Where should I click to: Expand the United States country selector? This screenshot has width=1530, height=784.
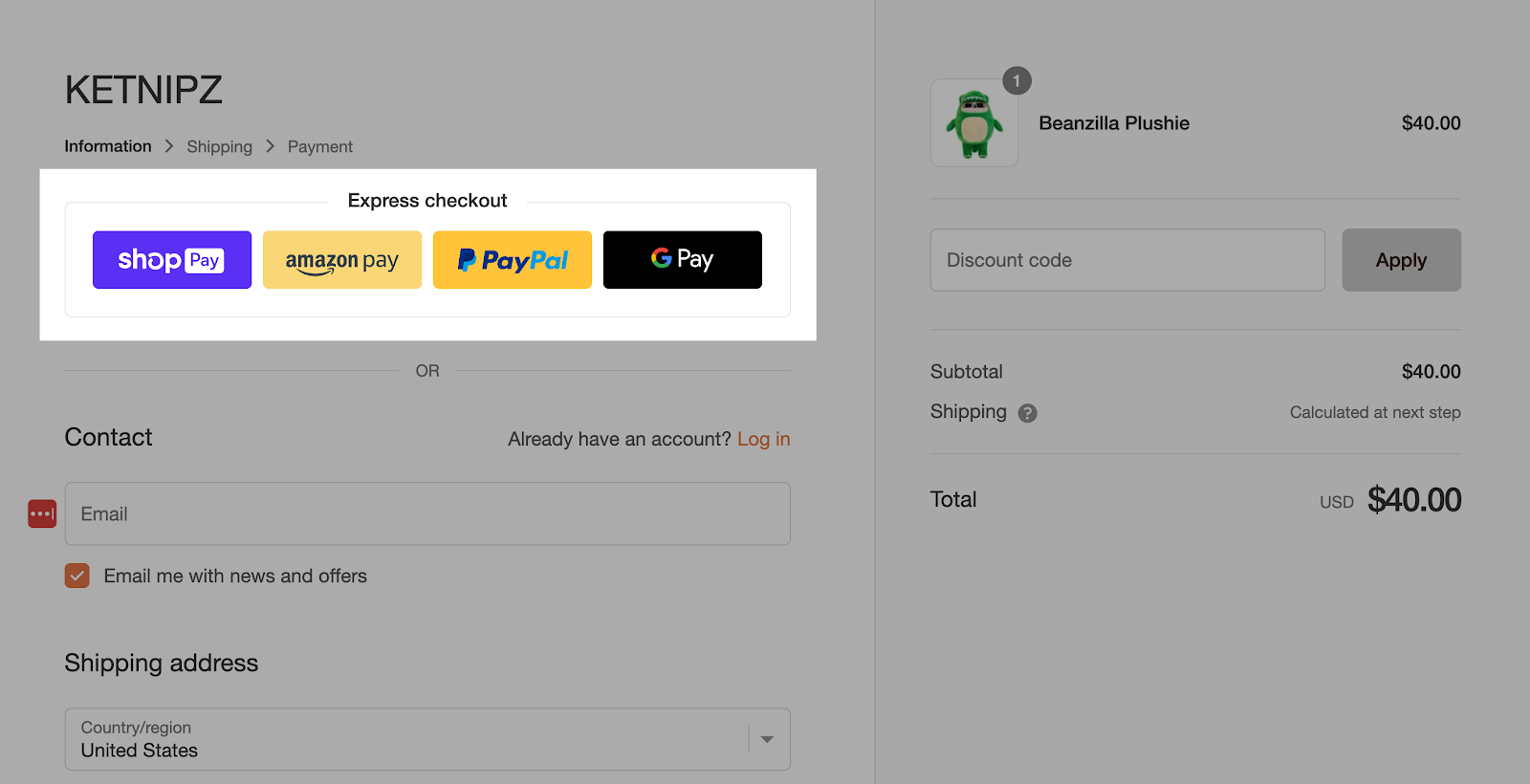(x=426, y=738)
